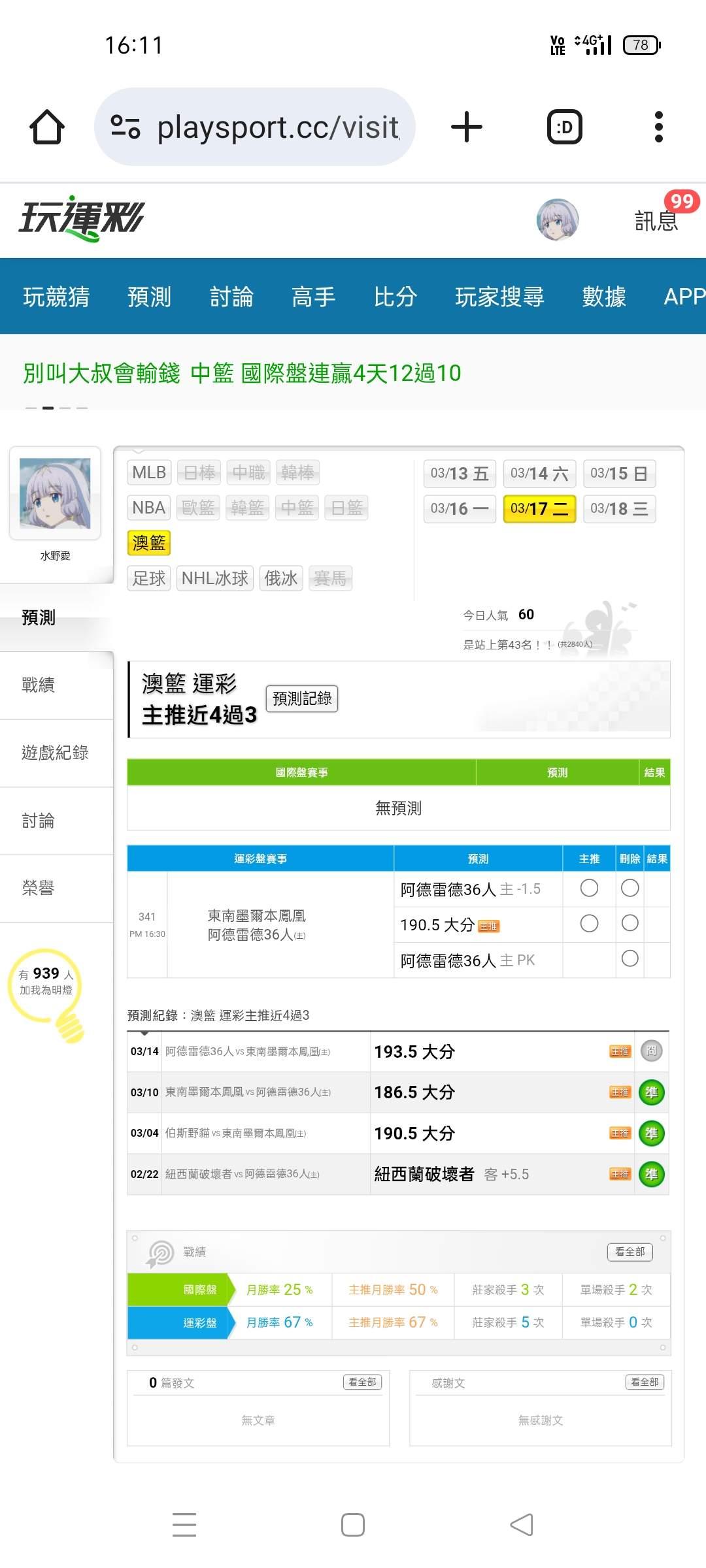The height and width of the screenshot is (1568, 706).
Task: Click the 預測記錄 button
Action: (x=302, y=698)
